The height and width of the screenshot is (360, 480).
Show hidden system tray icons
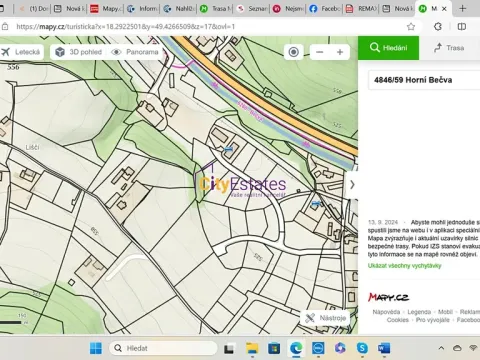(x=441, y=348)
